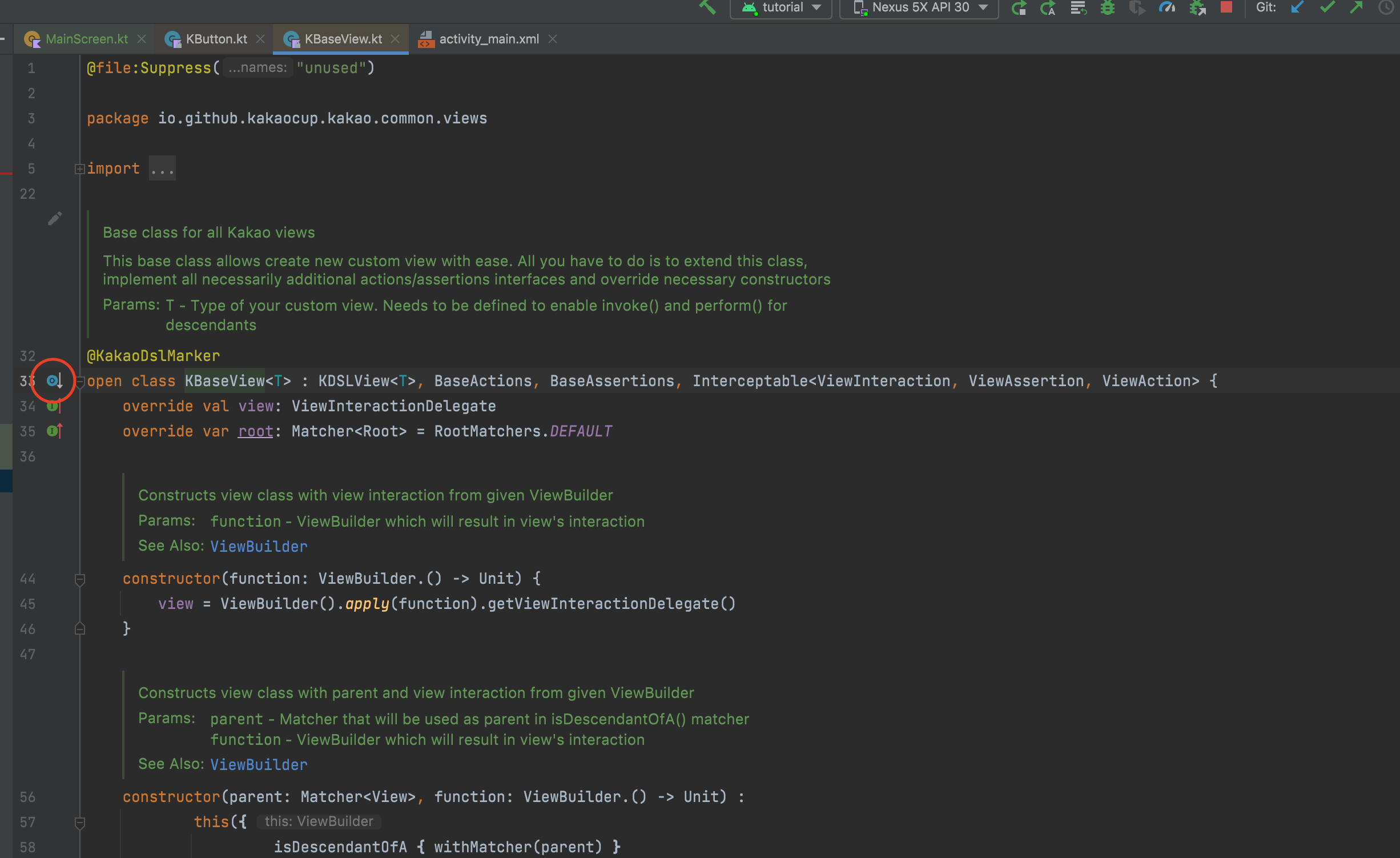
Task: Collapse the KBaseView class fold marker
Action: [x=80, y=382]
